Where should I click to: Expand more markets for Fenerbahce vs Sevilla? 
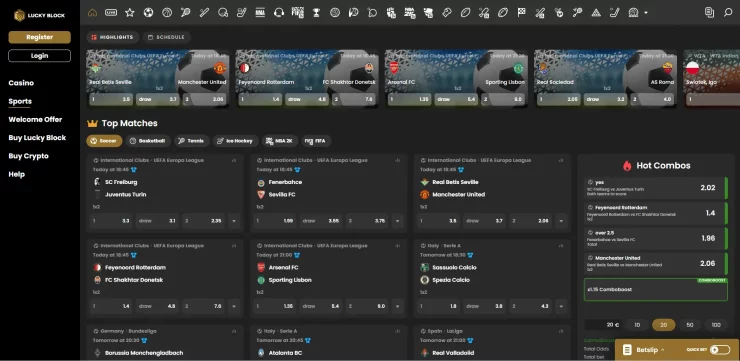pos(397,221)
